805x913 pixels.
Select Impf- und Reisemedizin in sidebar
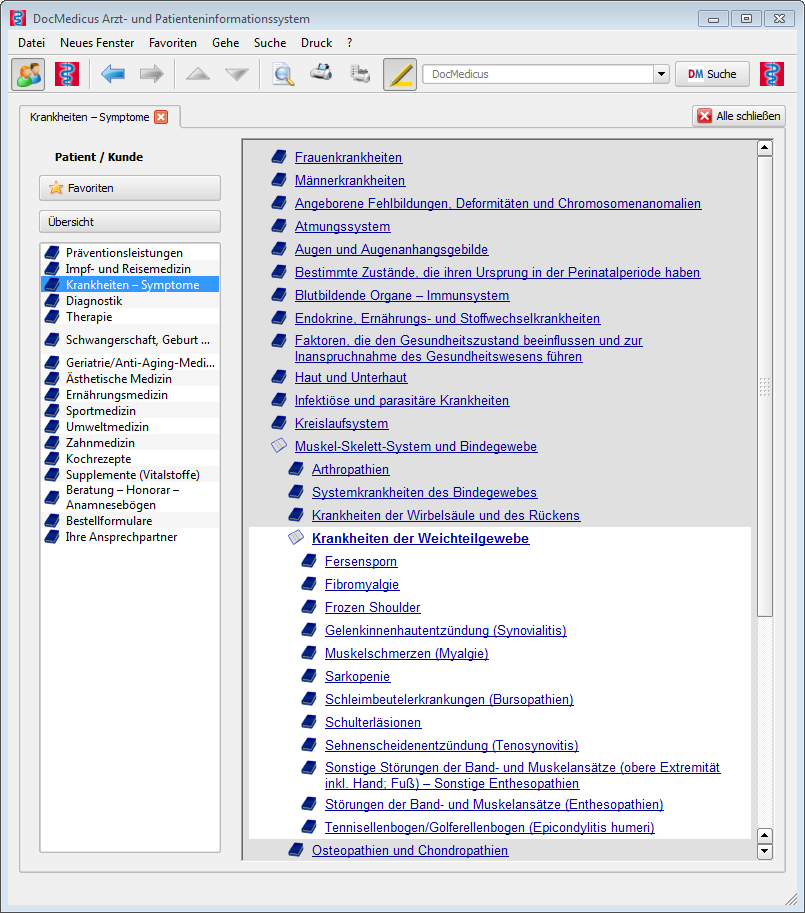(128, 268)
